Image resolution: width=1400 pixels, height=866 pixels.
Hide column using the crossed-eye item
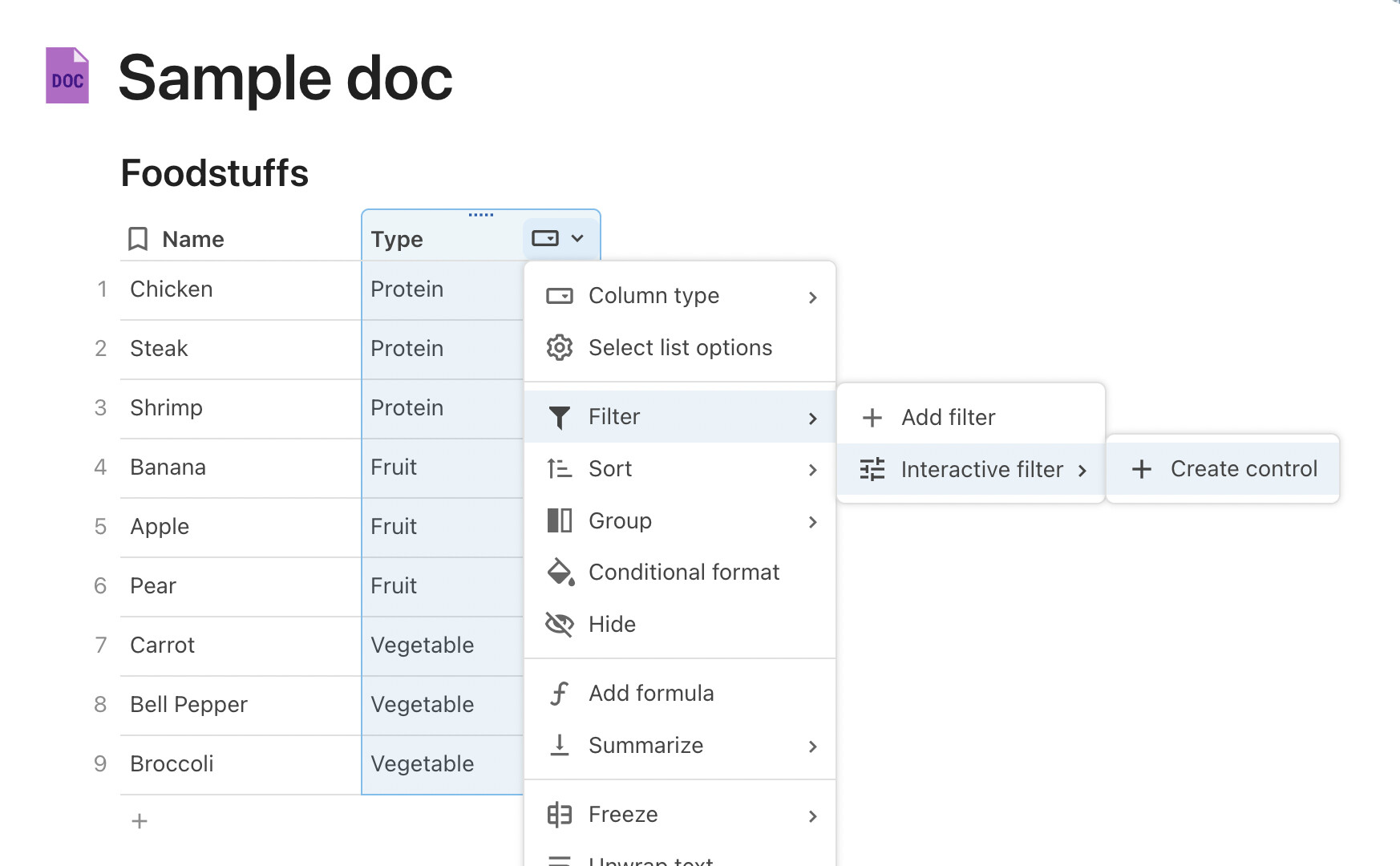pyautogui.click(x=611, y=625)
